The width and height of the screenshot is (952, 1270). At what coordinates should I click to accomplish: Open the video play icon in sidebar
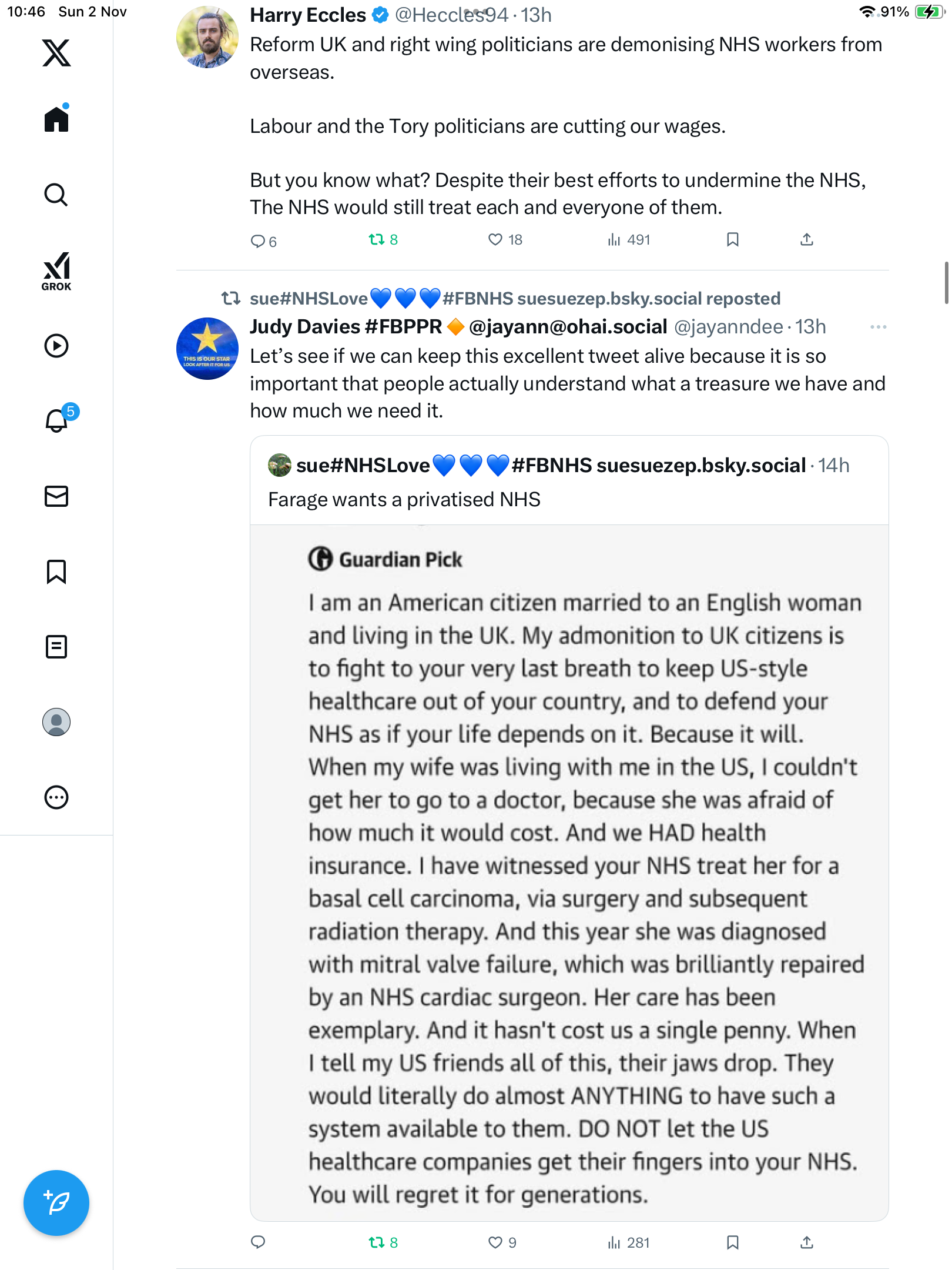(x=56, y=346)
